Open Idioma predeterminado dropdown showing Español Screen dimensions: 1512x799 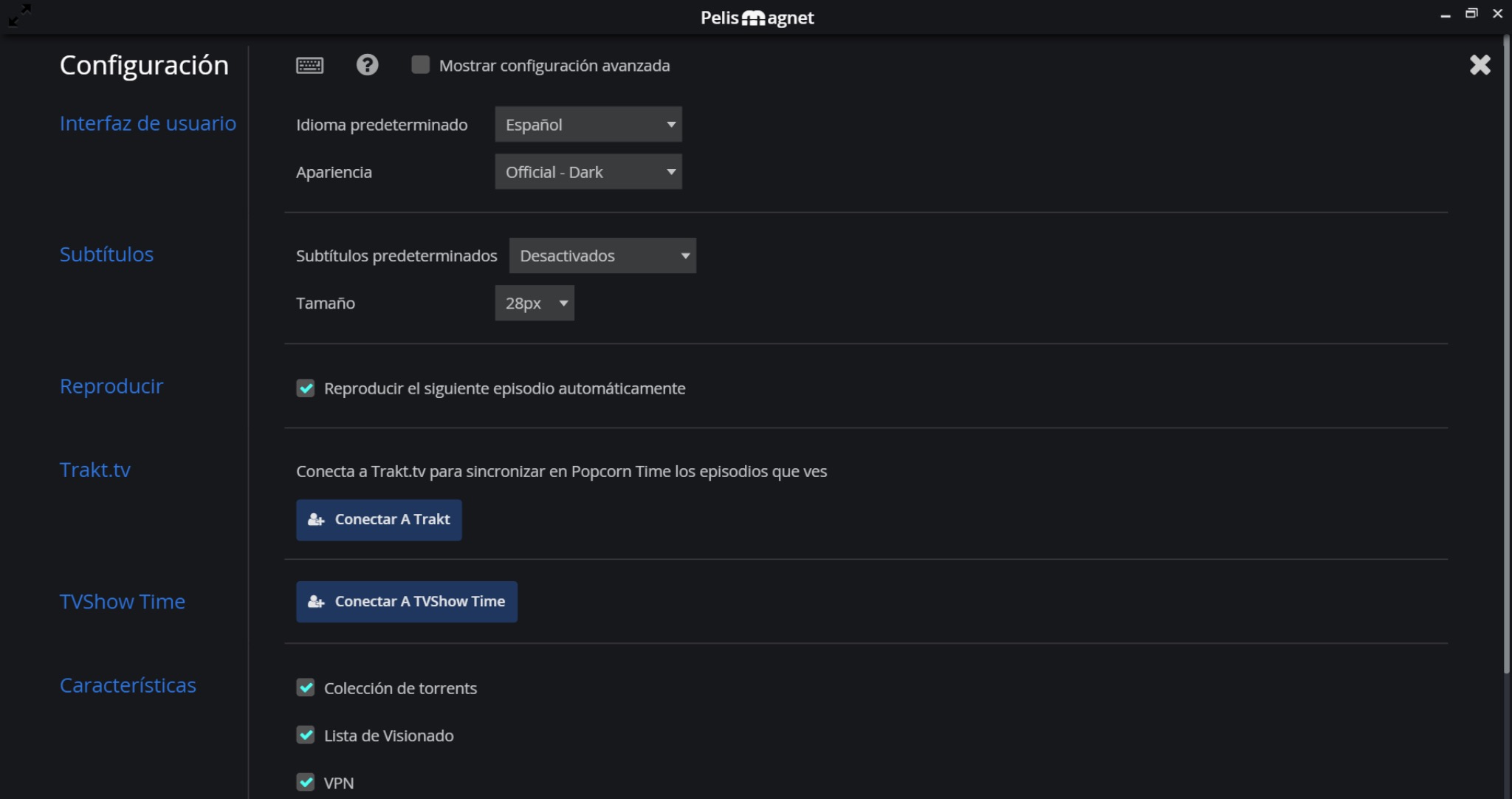(x=588, y=124)
